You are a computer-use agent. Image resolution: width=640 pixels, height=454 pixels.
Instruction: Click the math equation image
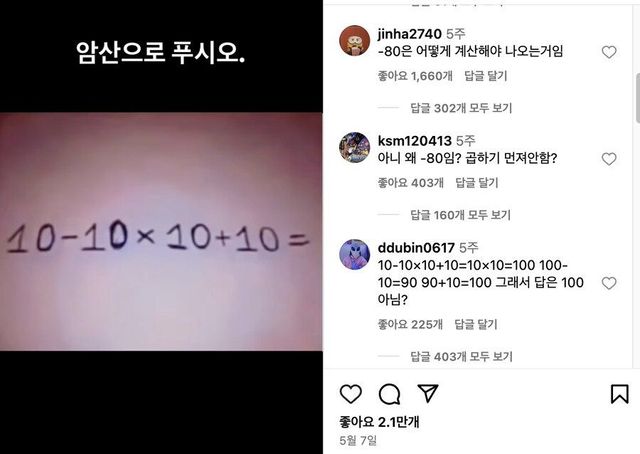pyautogui.click(x=161, y=231)
